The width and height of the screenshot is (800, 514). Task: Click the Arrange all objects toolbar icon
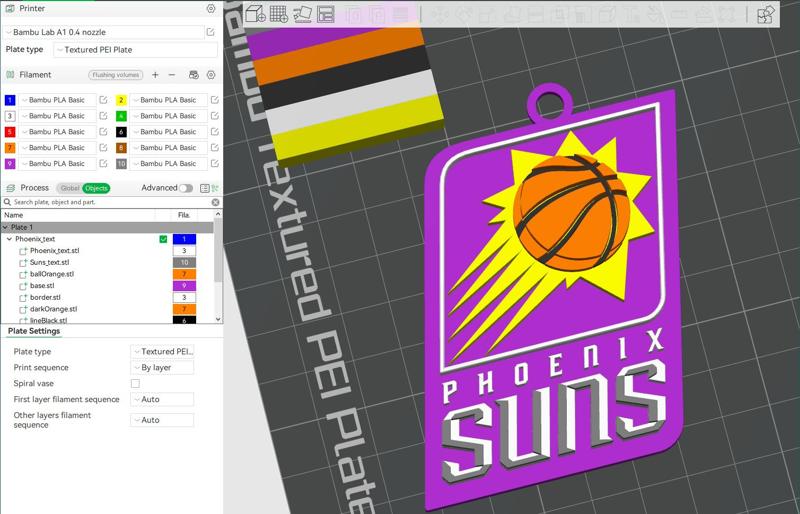tap(326, 14)
